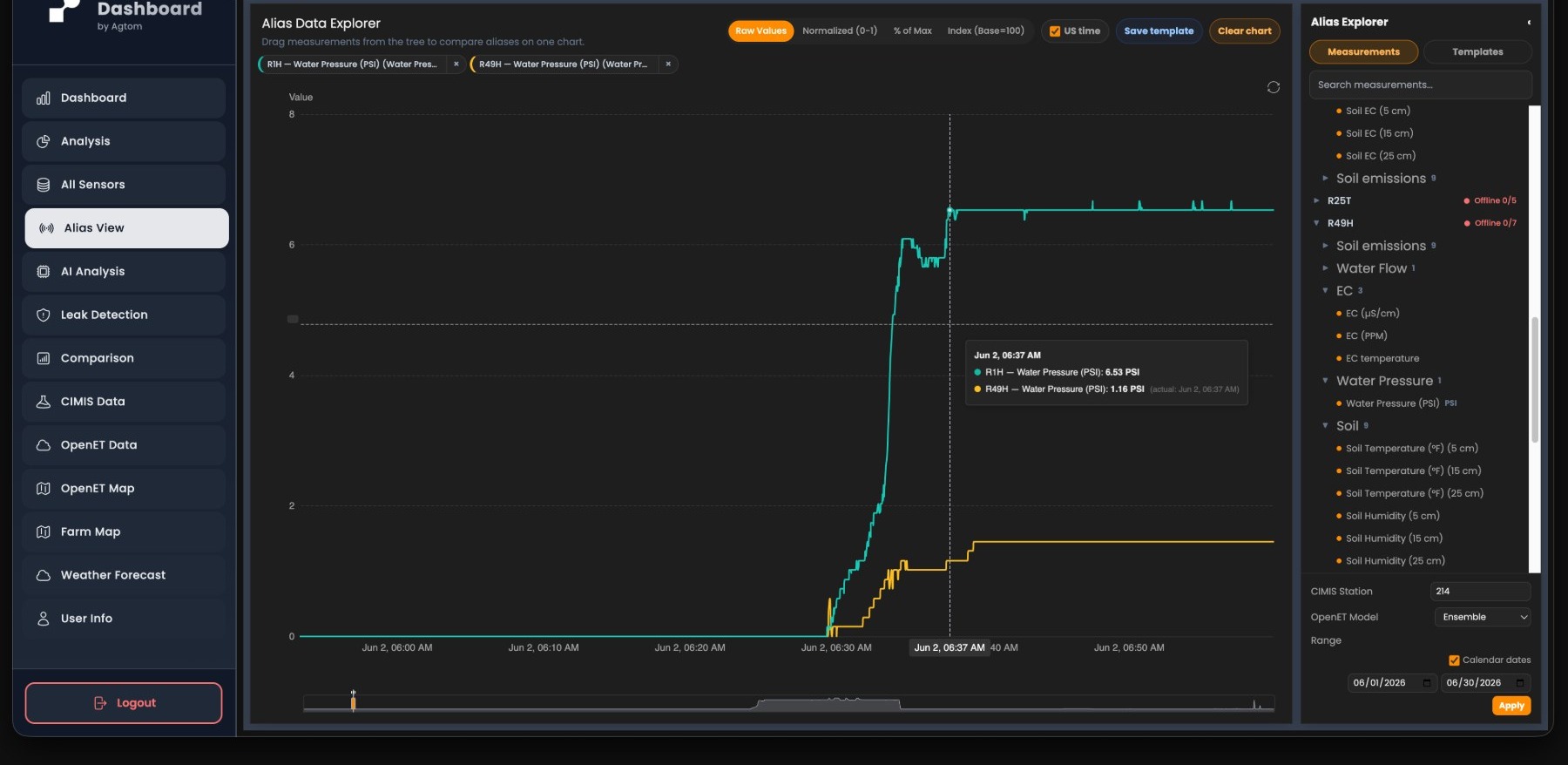This screenshot has width=1568, height=765.
Task: Click the Leak Detection shield icon
Action: click(43, 315)
